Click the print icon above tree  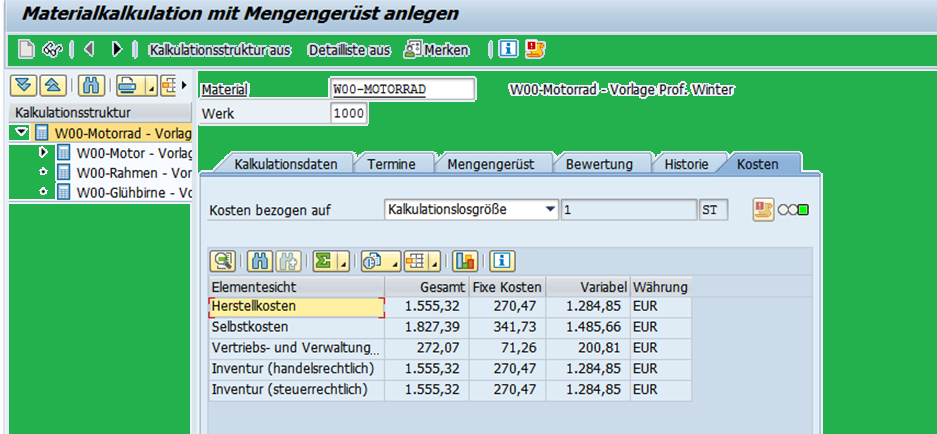[127, 86]
